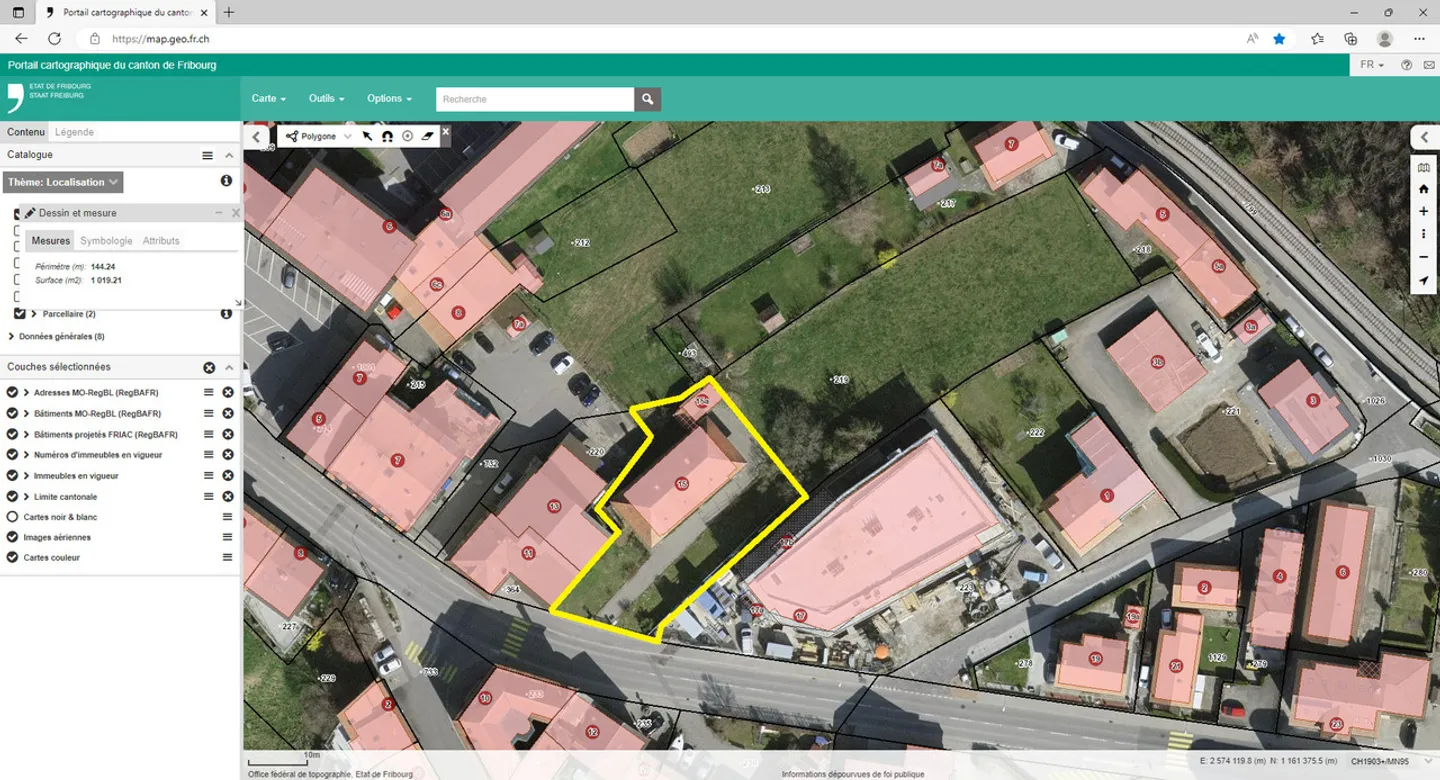Click the geolocation arrow icon
Viewport: 1440px width, 780px height.
[1424, 281]
